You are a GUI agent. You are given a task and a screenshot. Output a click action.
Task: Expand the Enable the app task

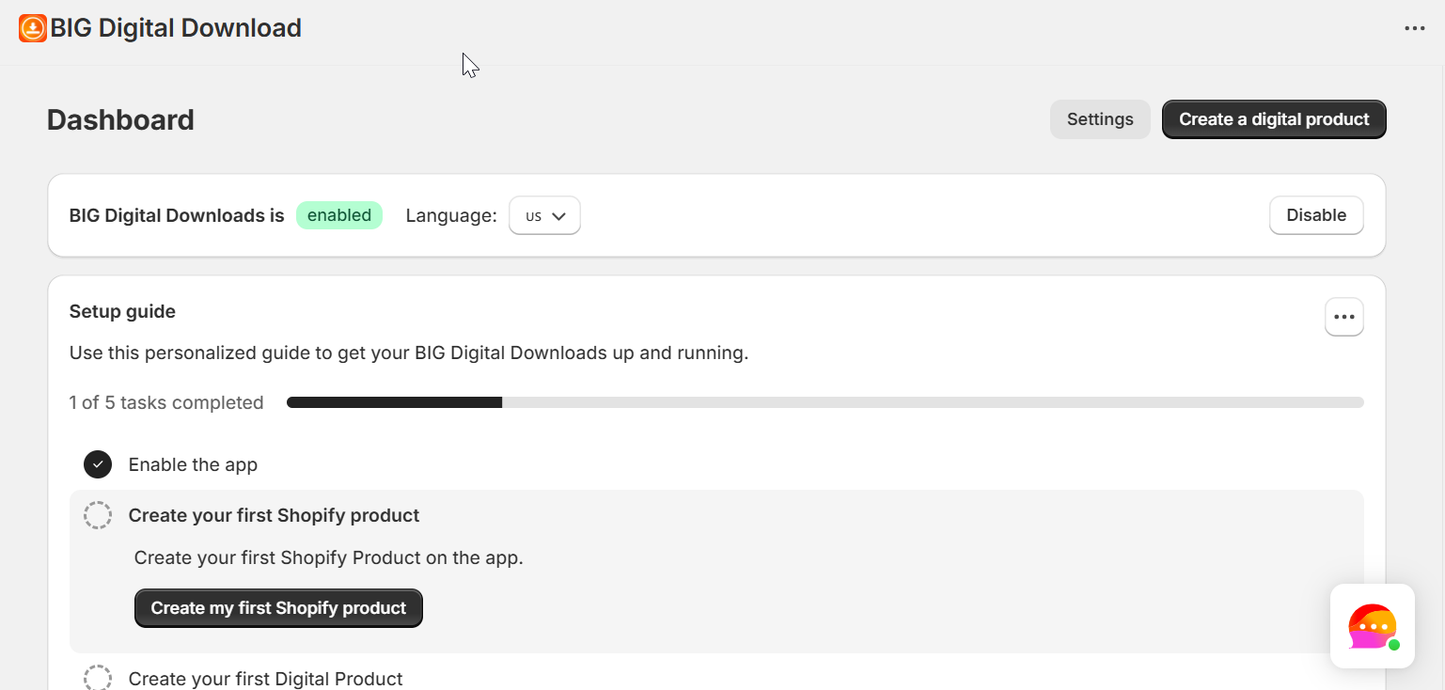193,464
